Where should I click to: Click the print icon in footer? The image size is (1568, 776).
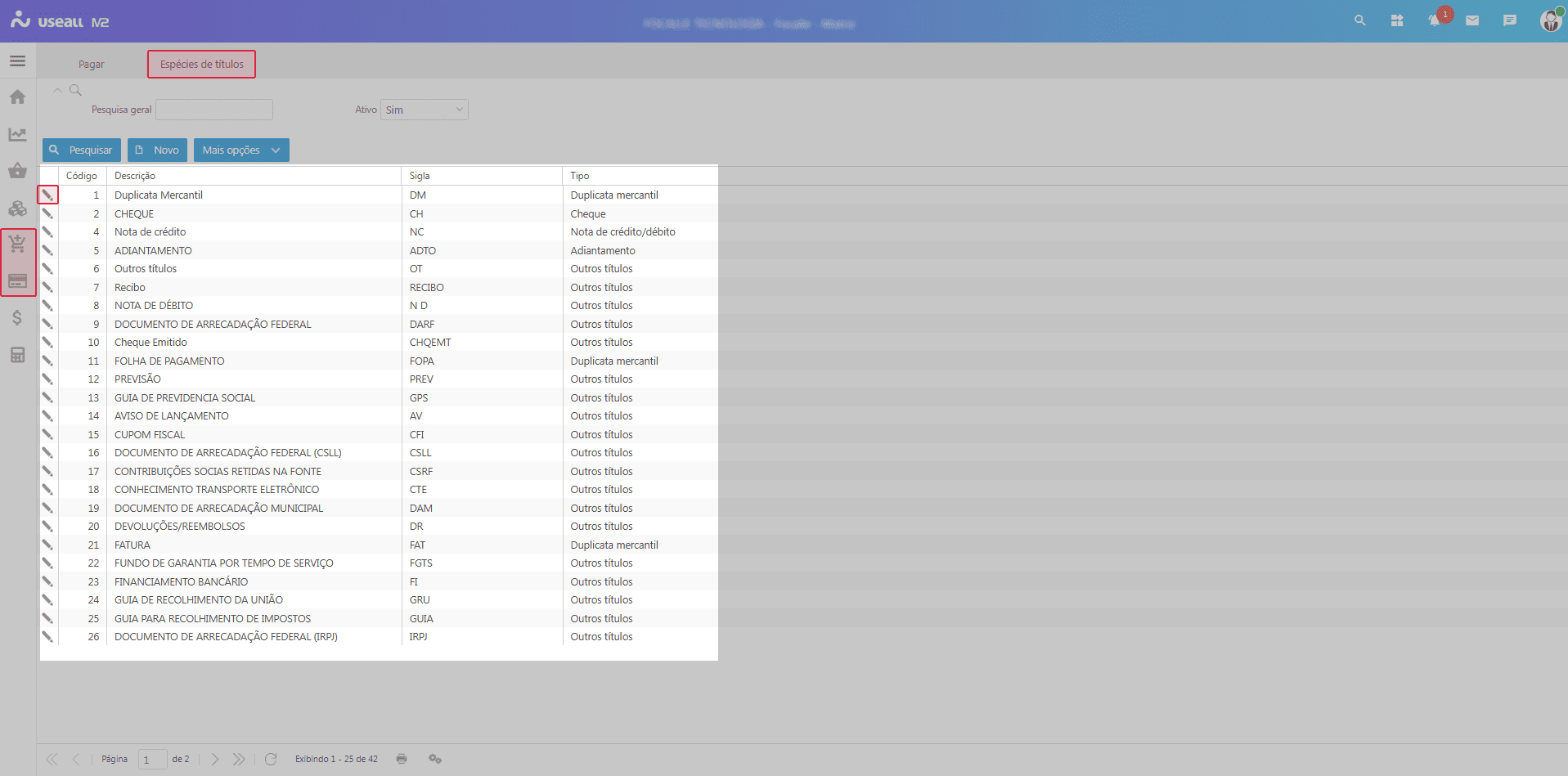pyautogui.click(x=402, y=759)
